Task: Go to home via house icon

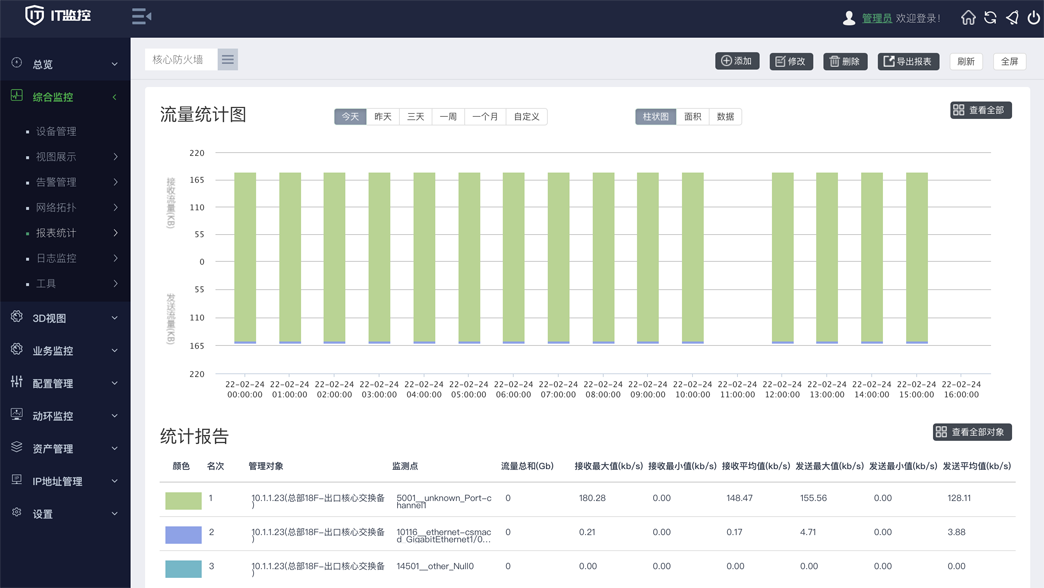Action: (x=968, y=17)
